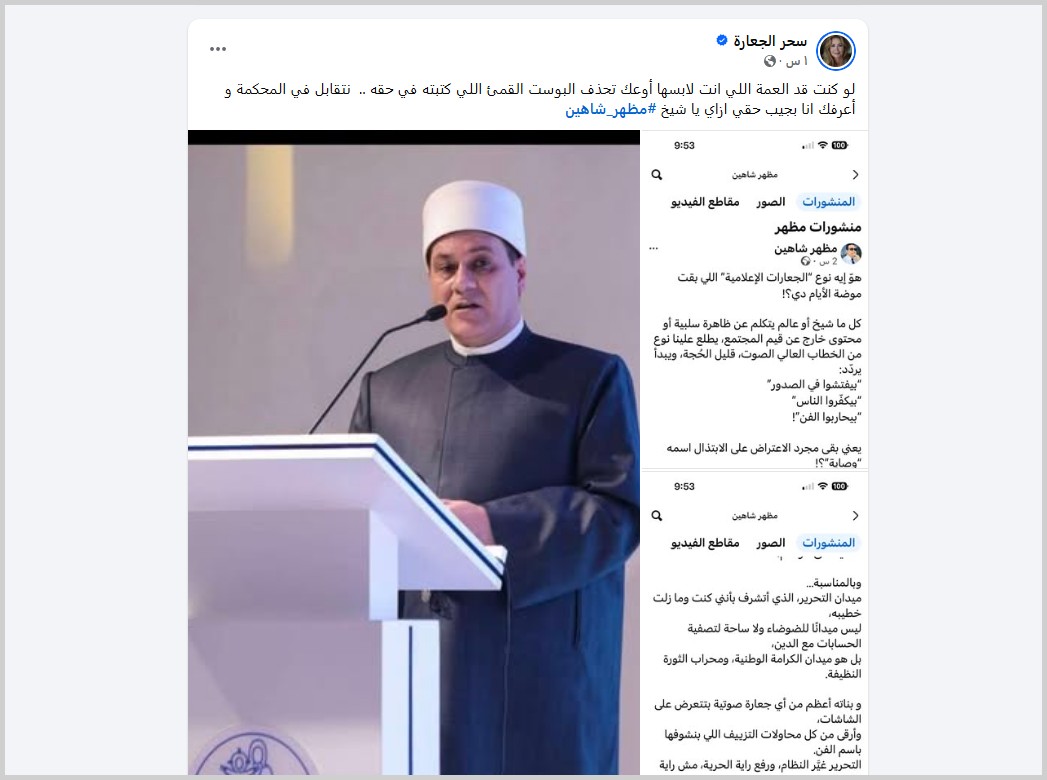Open the bottom screenshot about ميدان التحرير
The image size is (1047, 780).
[x=755, y=623]
